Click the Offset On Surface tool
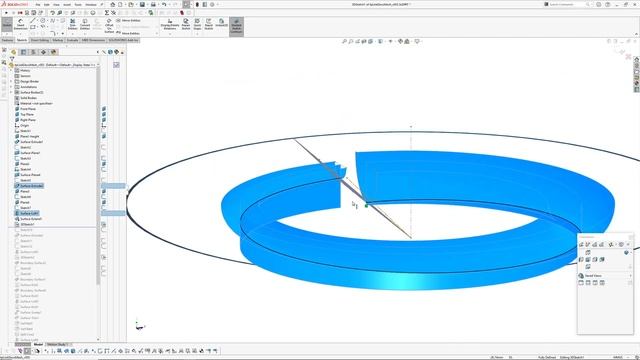The image size is (640, 360). coord(109,25)
